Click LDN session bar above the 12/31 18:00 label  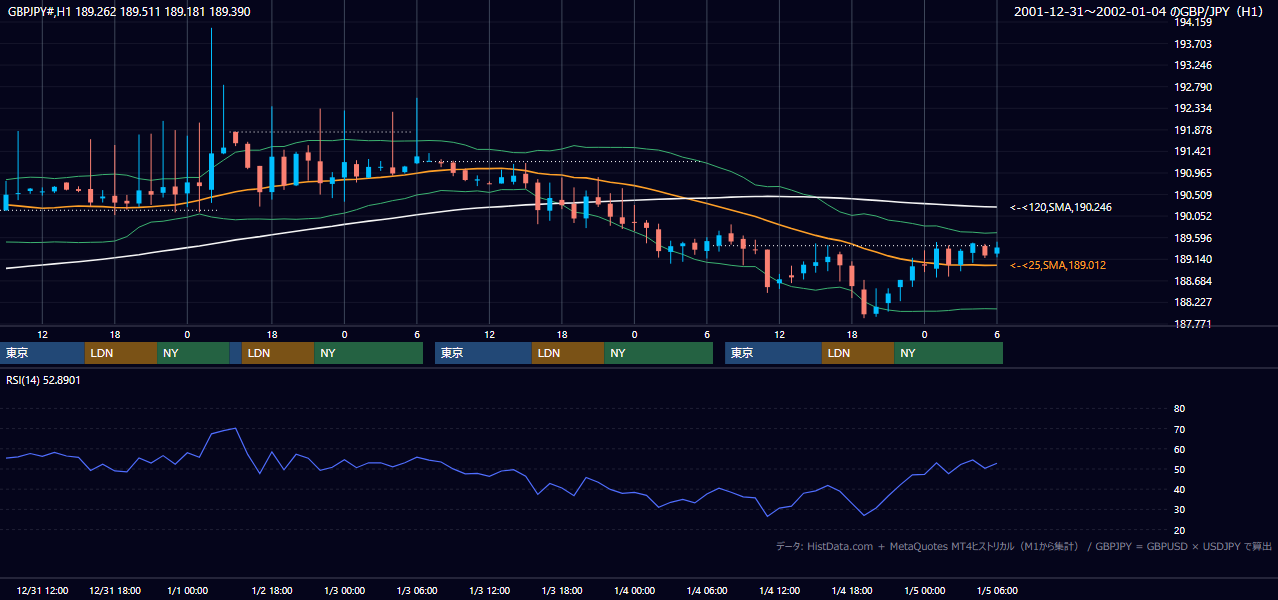(x=121, y=353)
